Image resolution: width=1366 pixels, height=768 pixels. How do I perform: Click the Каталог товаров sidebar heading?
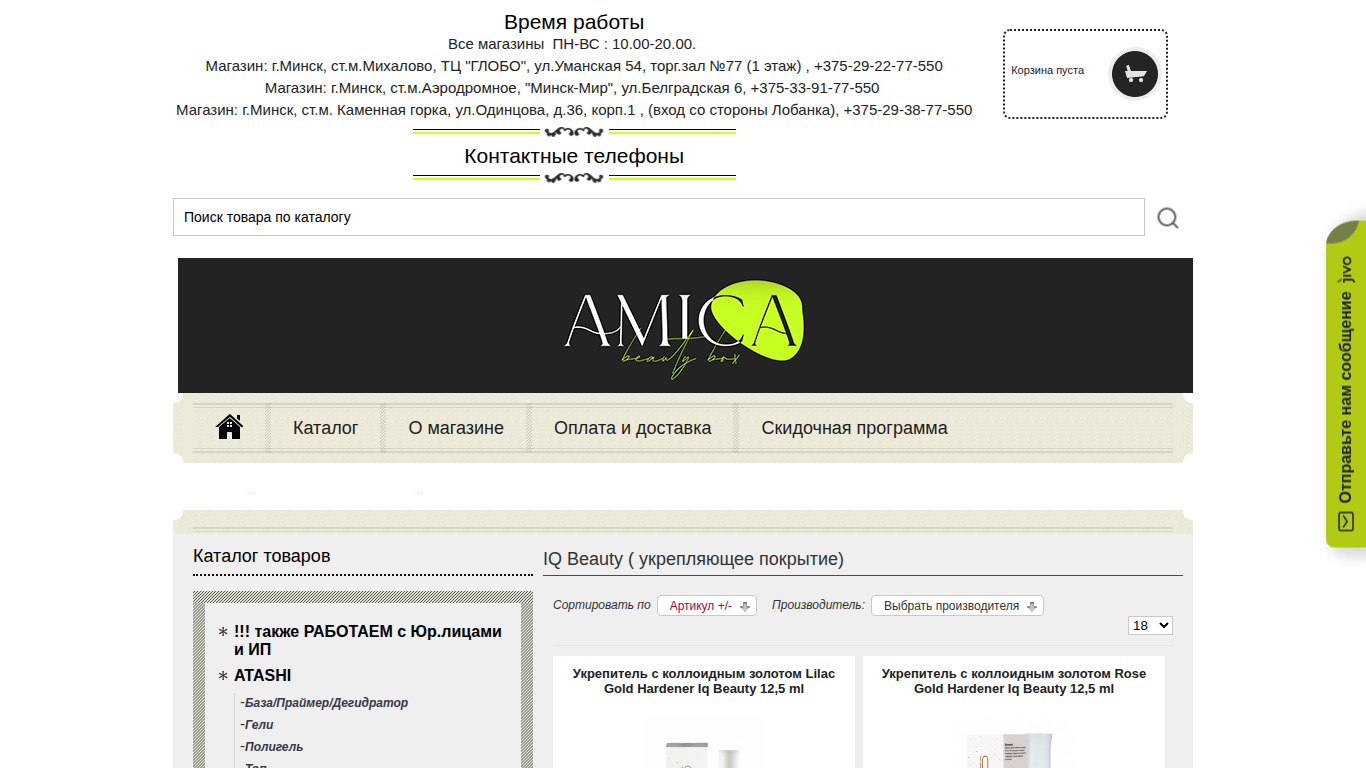(x=262, y=556)
